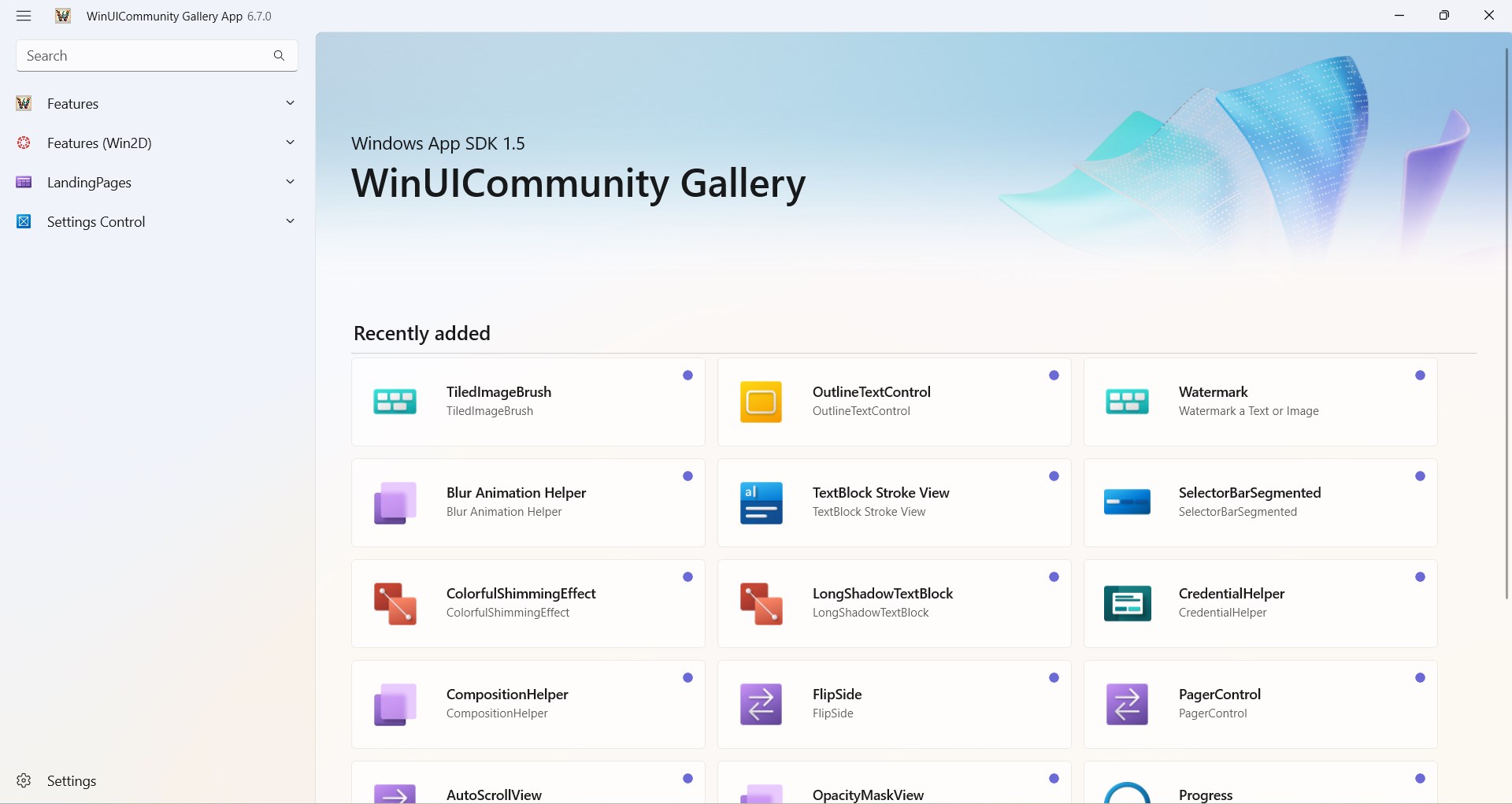Click the large 'WinUICommunity Gallery' banner heading
The width and height of the screenshot is (1512, 804).
pyautogui.click(x=579, y=183)
